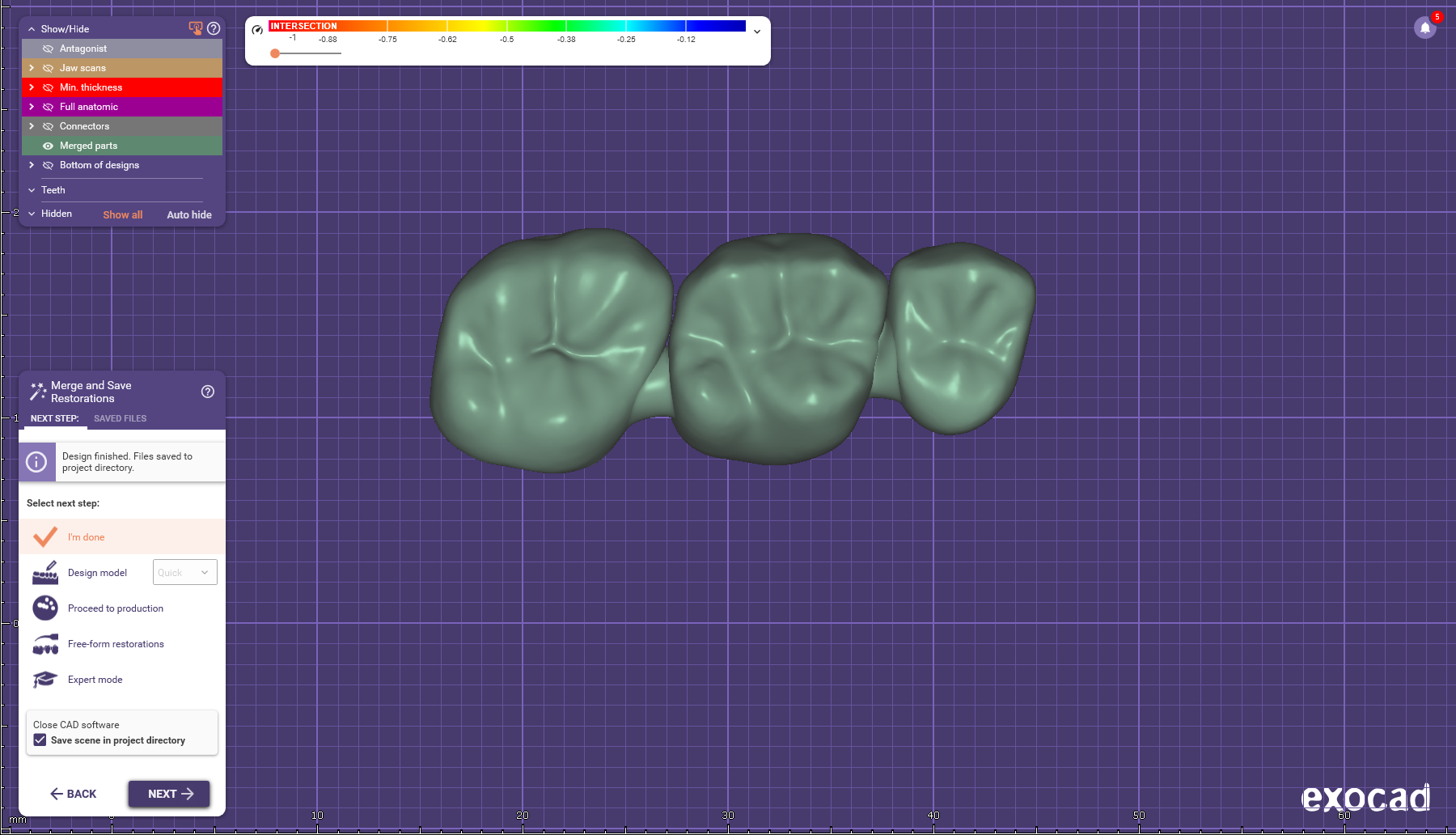Image resolution: width=1456 pixels, height=835 pixels.
Task: Click the Free-form restorations icon
Action: (x=45, y=644)
